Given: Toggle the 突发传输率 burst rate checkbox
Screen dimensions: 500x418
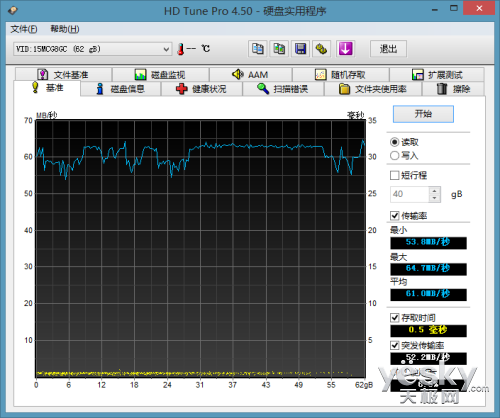Looking at the screenshot, I should pyautogui.click(x=394, y=345).
